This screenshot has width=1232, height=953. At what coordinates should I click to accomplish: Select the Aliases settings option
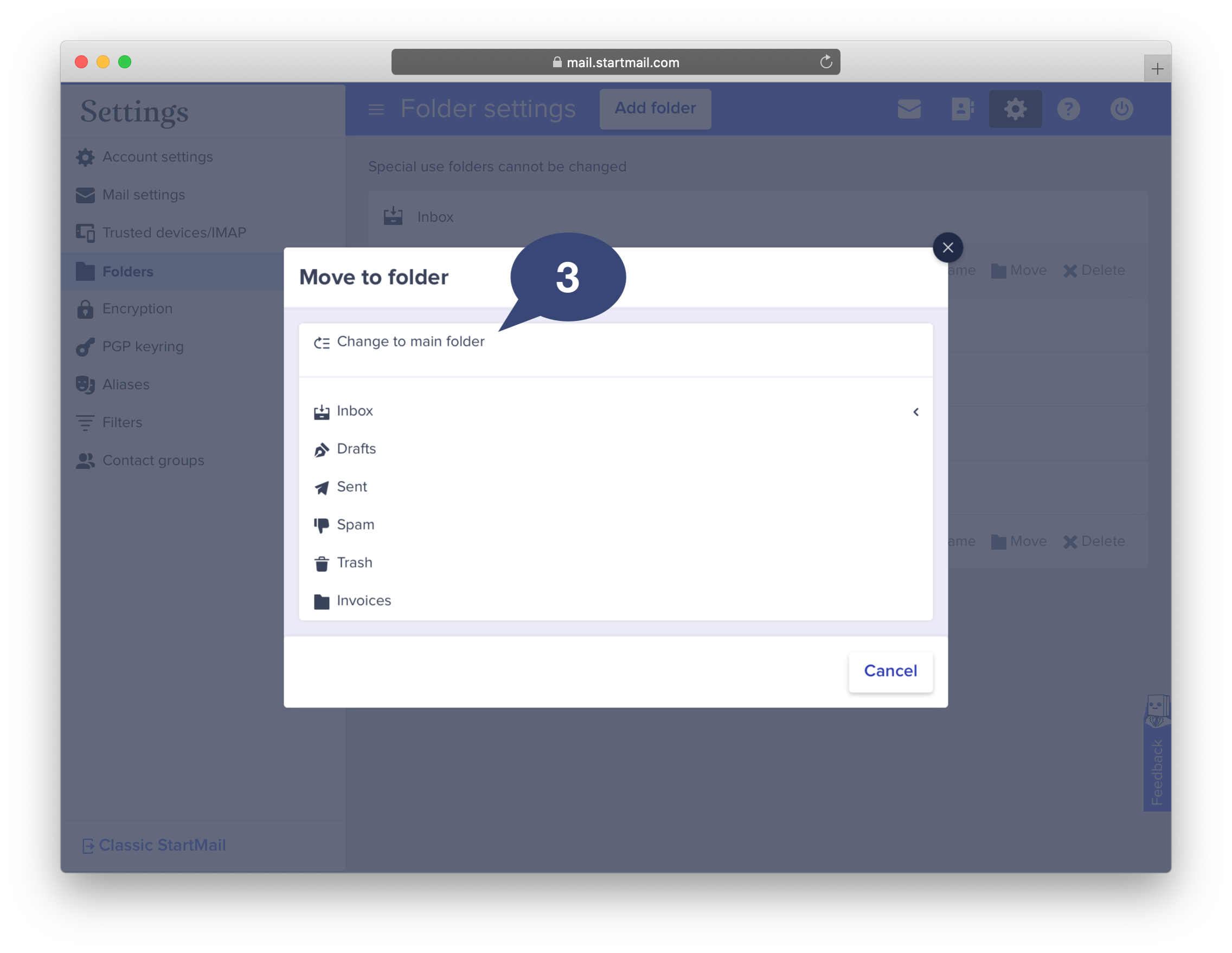coord(125,384)
